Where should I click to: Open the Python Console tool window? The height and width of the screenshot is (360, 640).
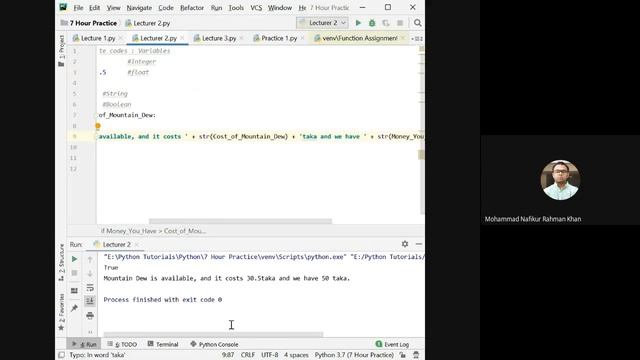pos(214,344)
